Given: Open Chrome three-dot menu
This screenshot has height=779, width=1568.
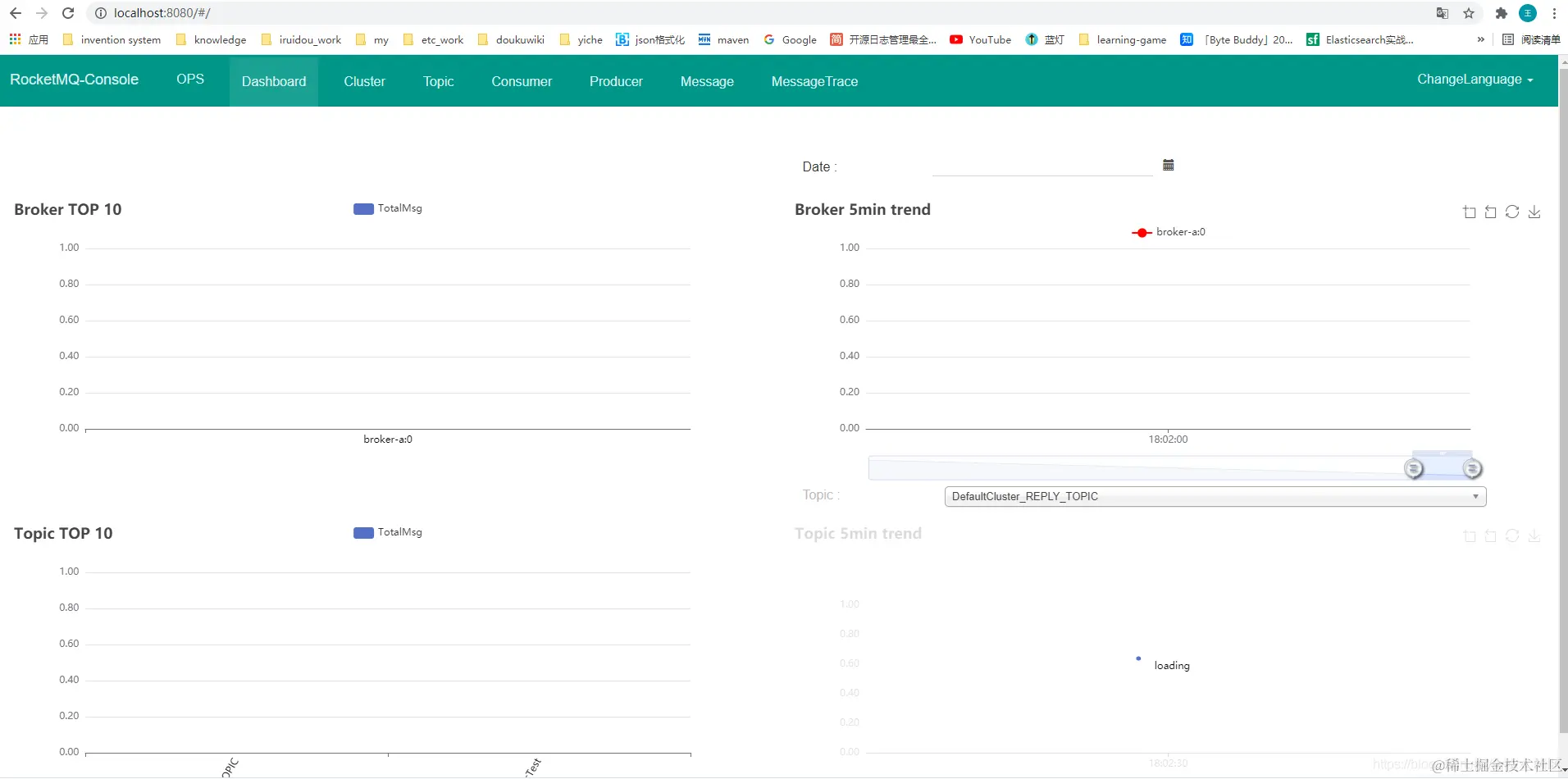Looking at the screenshot, I should point(1554,13).
